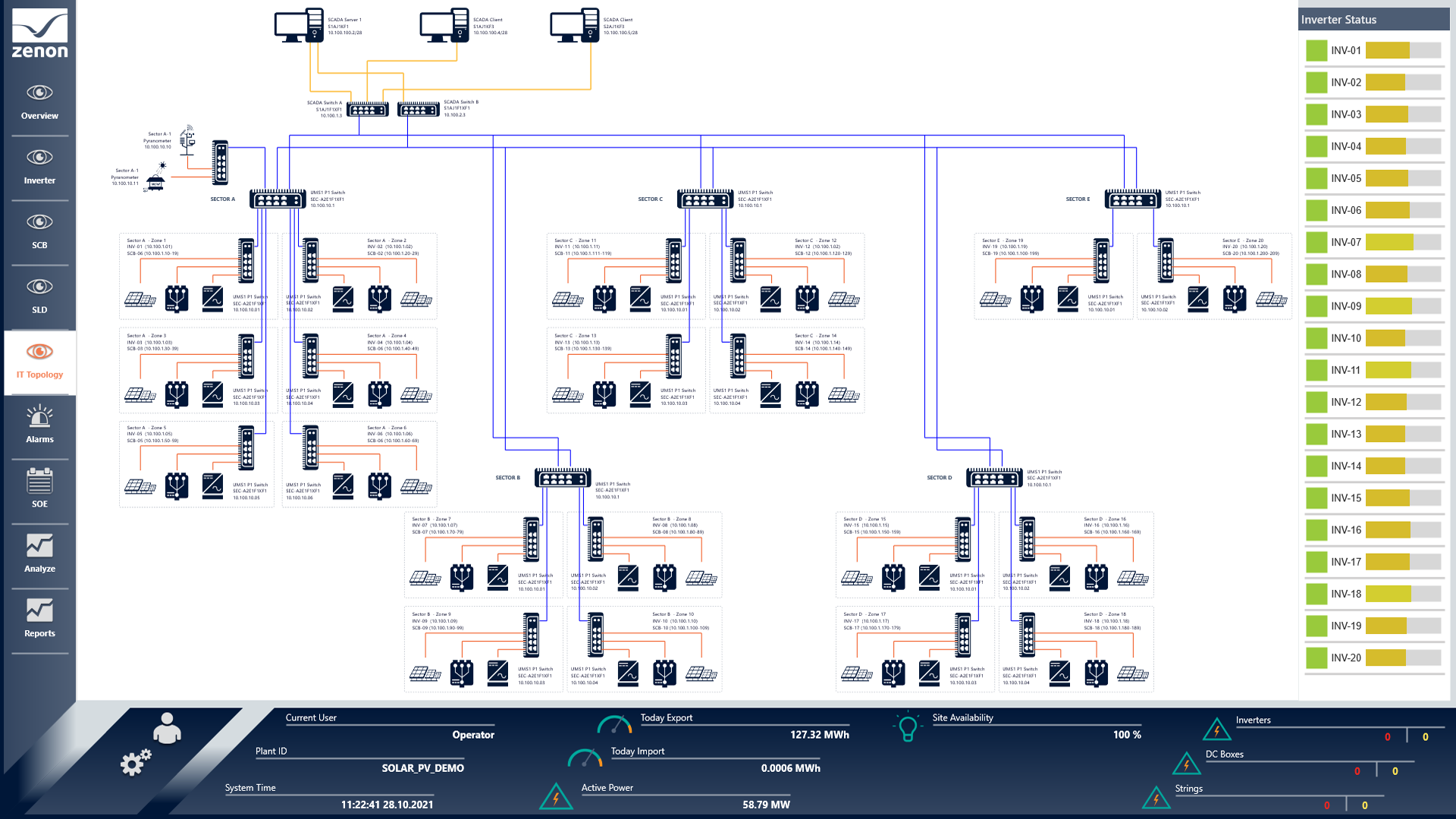Screen dimensions: 1456x819
Task: Open the Overview eye icon
Action: coord(39,93)
